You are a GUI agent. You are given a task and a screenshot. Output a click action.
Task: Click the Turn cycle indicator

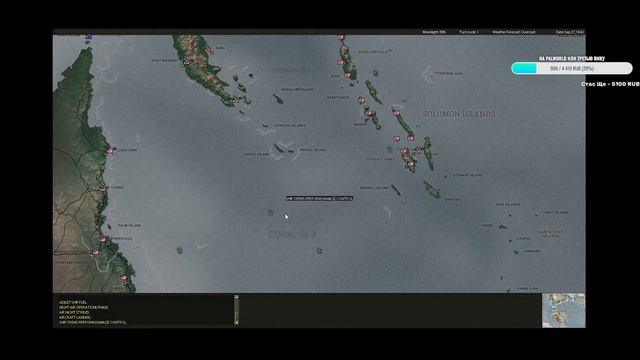469,32
